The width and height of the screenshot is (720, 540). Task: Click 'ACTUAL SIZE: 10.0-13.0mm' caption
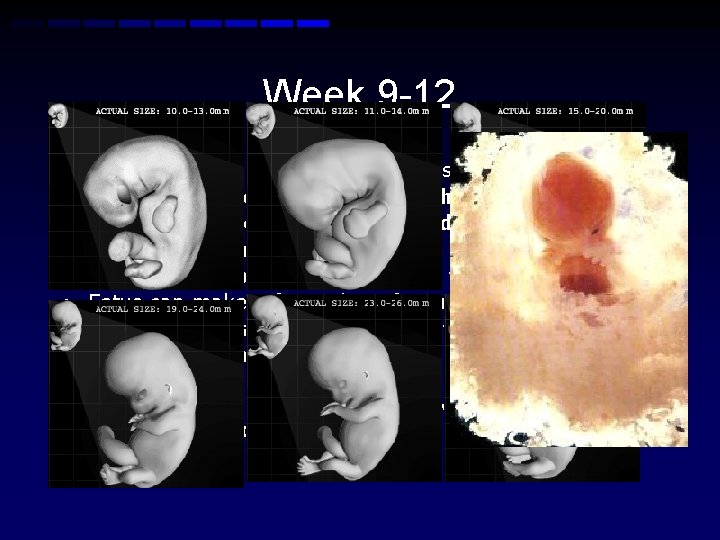(163, 111)
